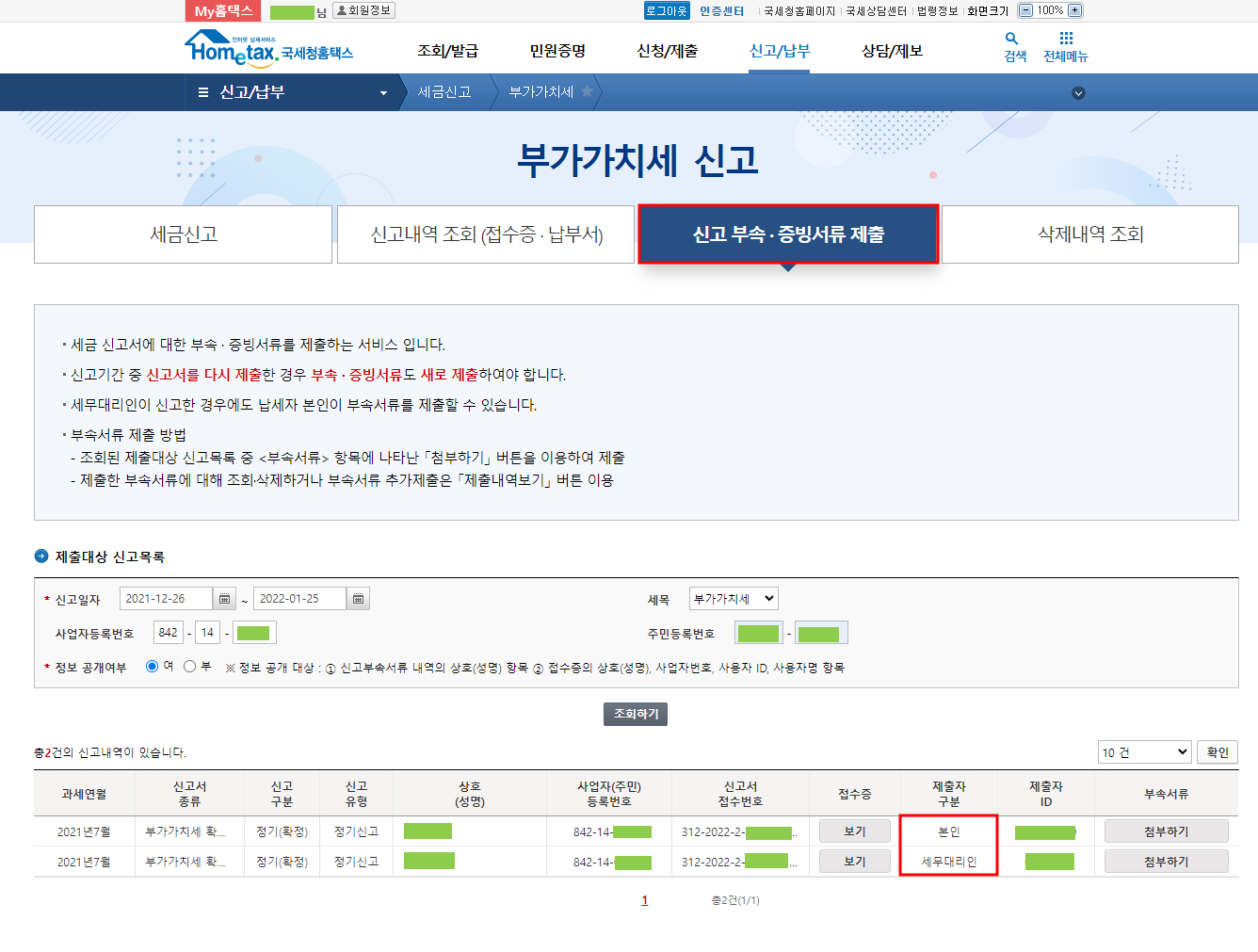The image size is (1258, 952).
Task: Click the 세금신고 breadcrumb
Action: coord(444,92)
